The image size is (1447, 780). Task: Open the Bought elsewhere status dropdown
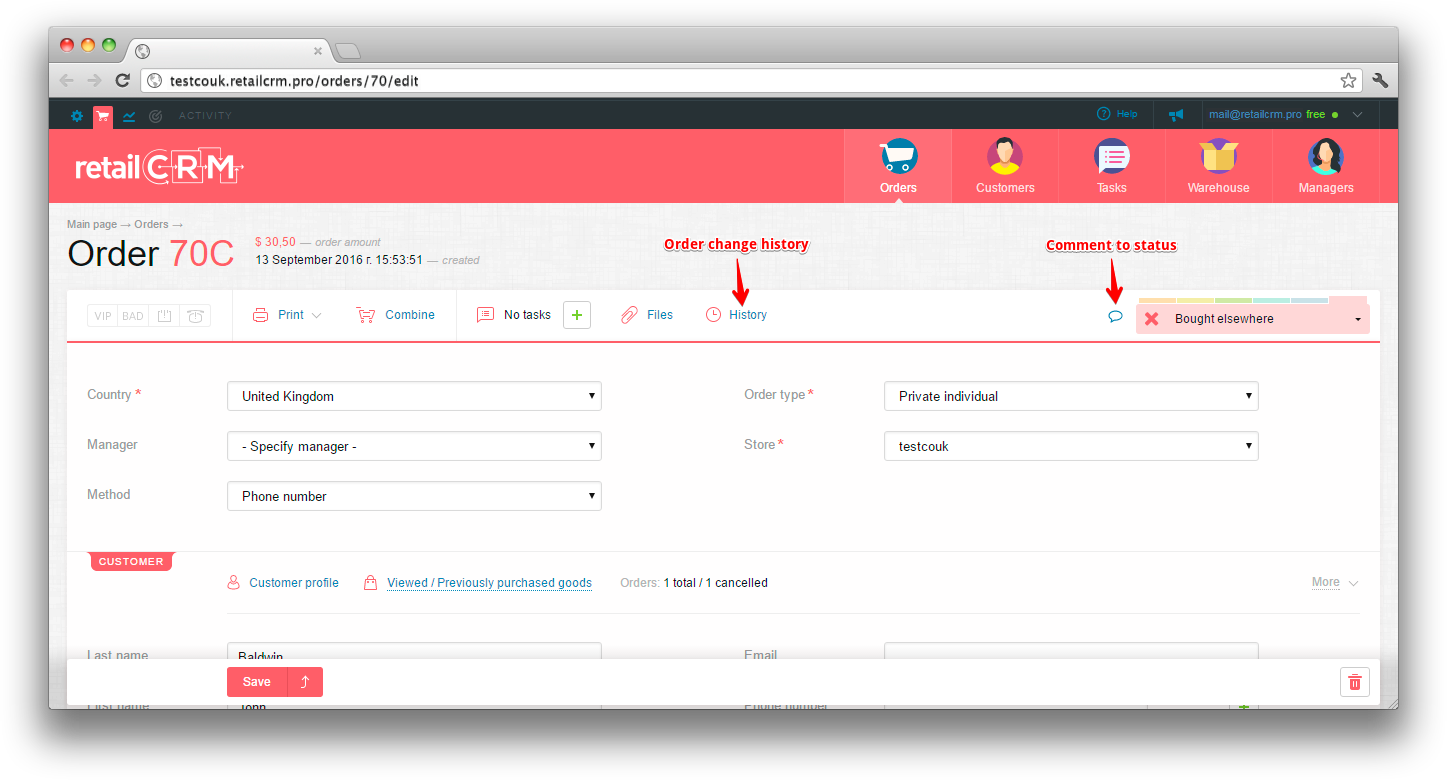pyautogui.click(x=1252, y=319)
